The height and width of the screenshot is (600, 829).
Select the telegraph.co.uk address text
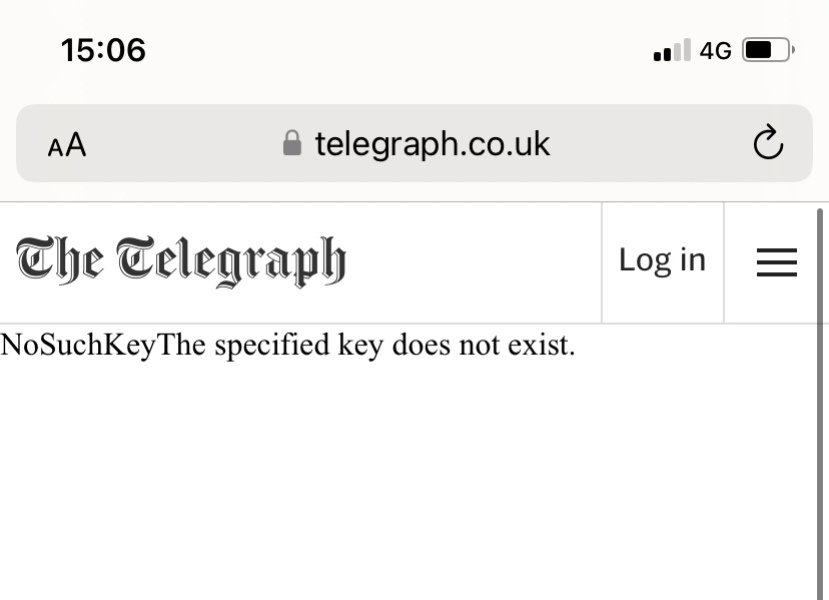432,144
